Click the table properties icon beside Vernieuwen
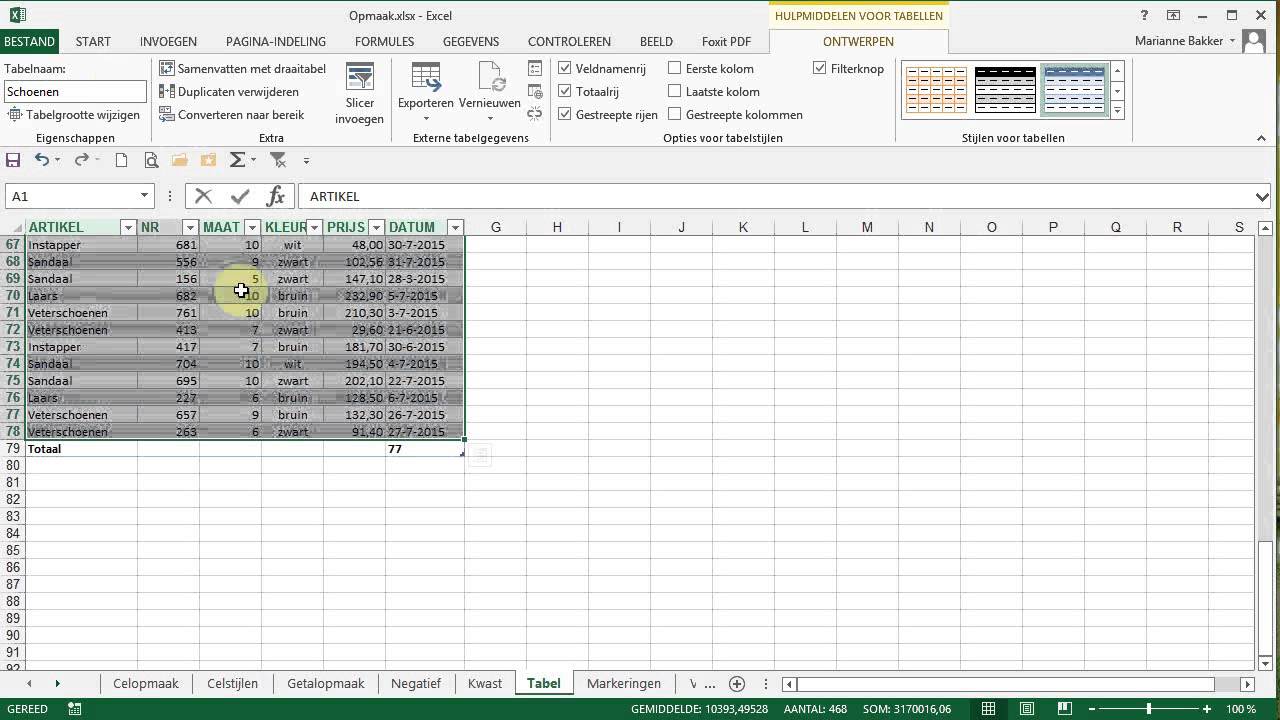Viewport: 1280px width, 720px height. click(x=535, y=69)
